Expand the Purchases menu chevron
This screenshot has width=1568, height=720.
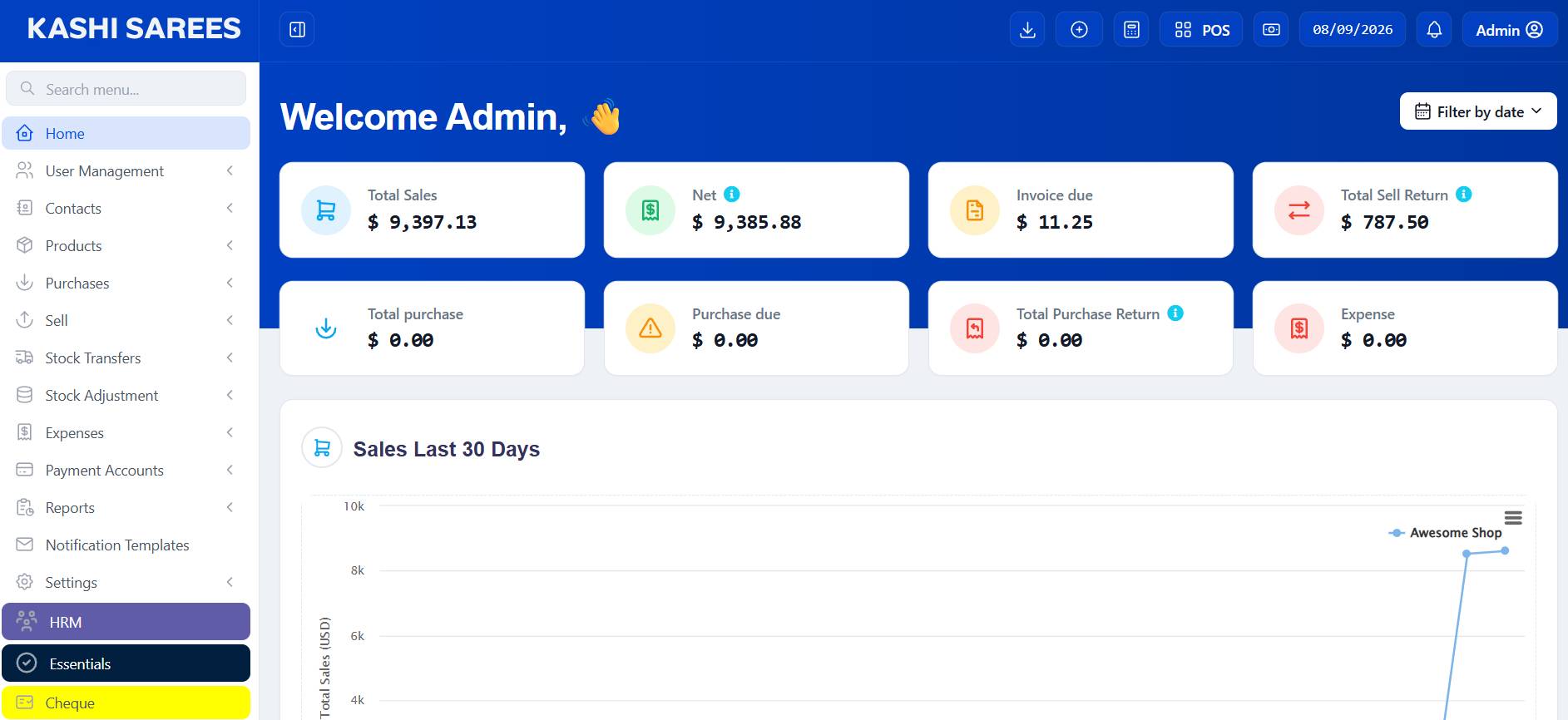[x=230, y=283]
